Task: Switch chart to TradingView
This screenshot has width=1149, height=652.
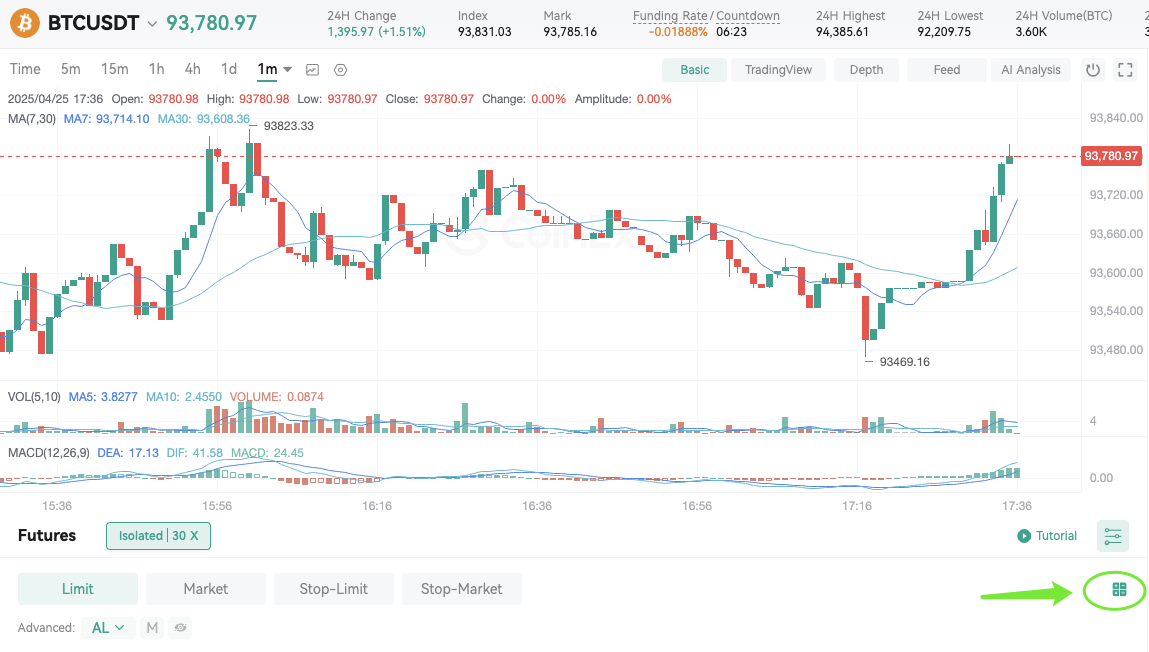Action: 778,70
